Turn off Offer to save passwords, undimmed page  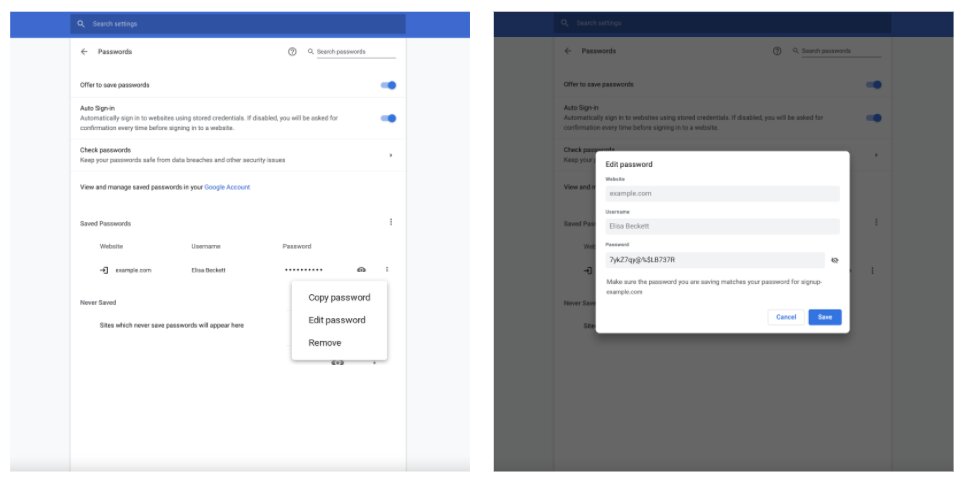(x=388, y=85)
